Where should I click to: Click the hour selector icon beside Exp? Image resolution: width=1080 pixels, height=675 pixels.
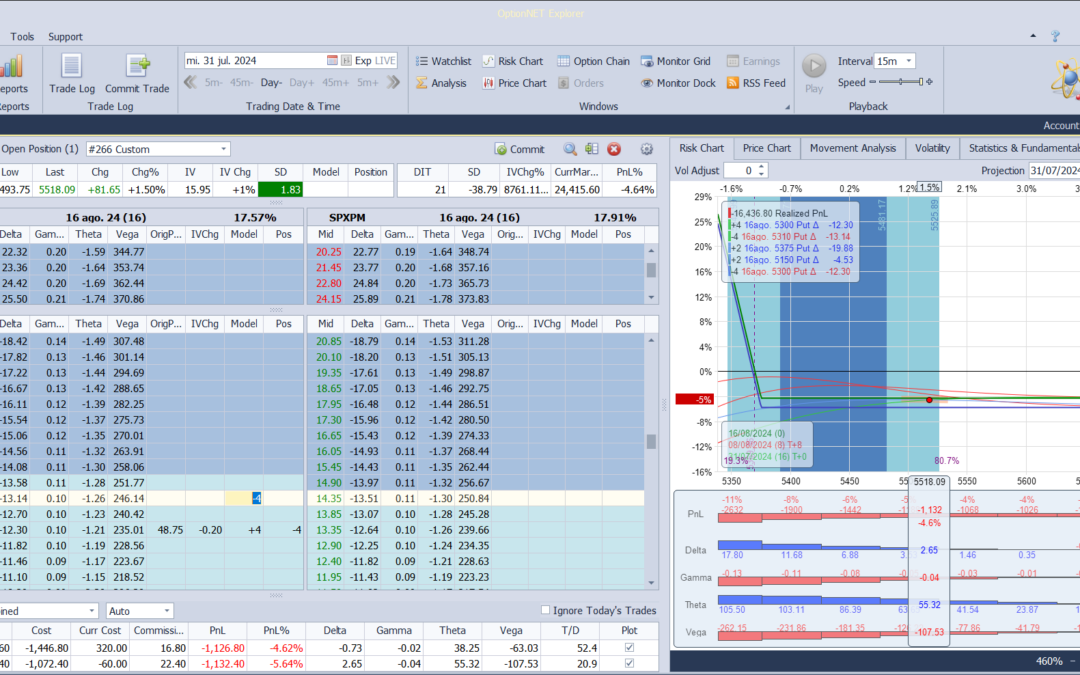[x=346, y=61]
